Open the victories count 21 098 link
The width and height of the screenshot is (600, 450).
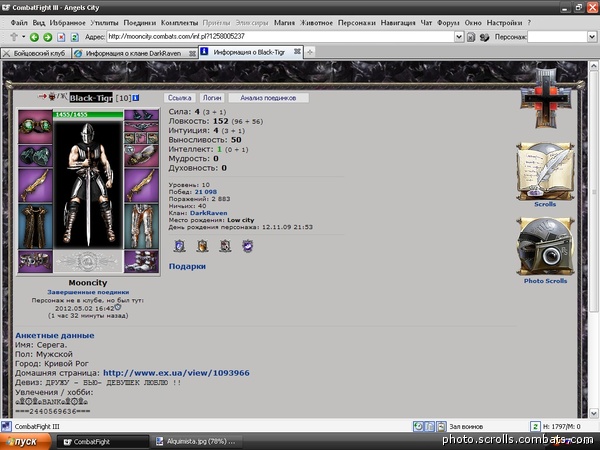coord(205,192)
